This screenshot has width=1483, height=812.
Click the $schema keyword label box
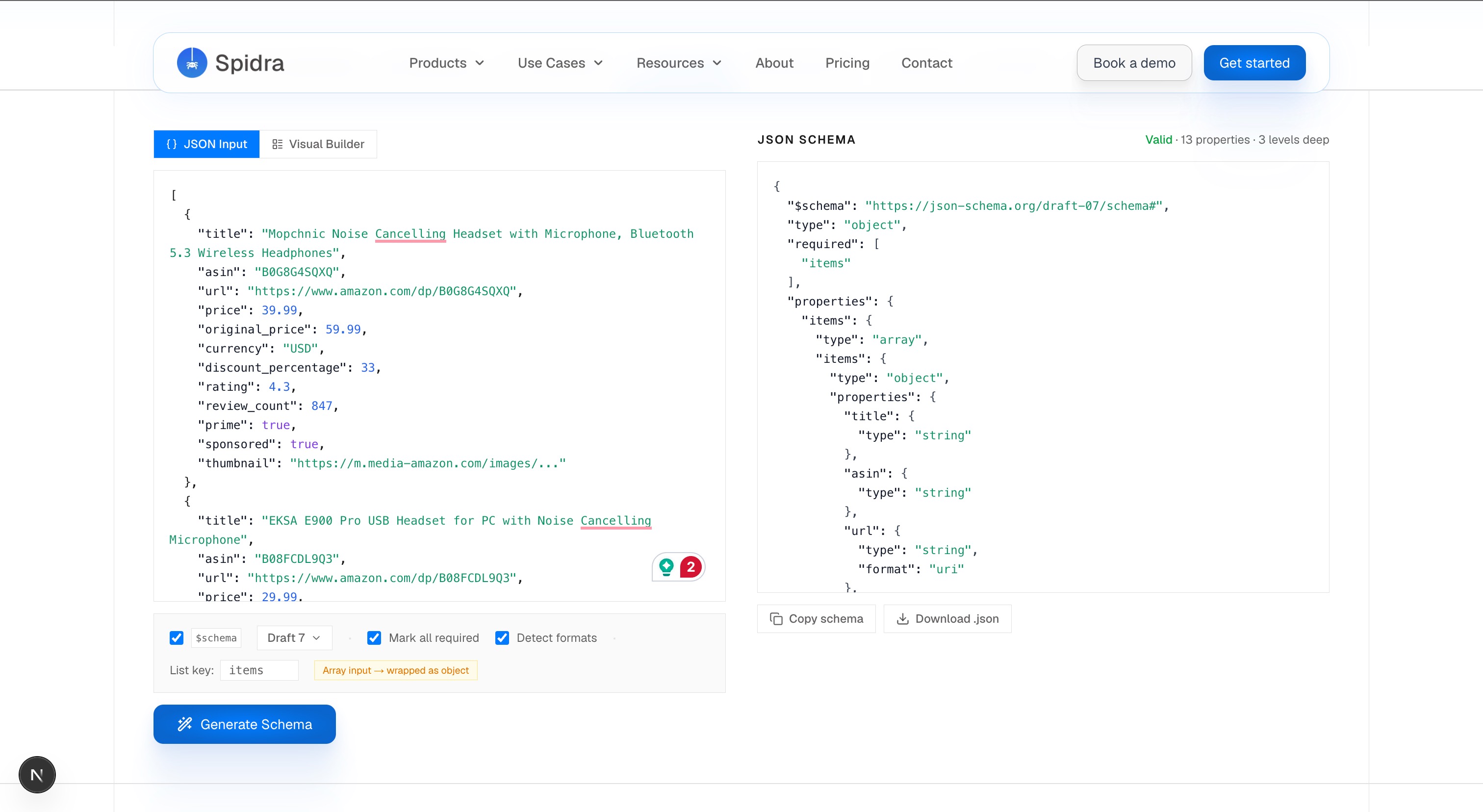(x=216, y=637)
